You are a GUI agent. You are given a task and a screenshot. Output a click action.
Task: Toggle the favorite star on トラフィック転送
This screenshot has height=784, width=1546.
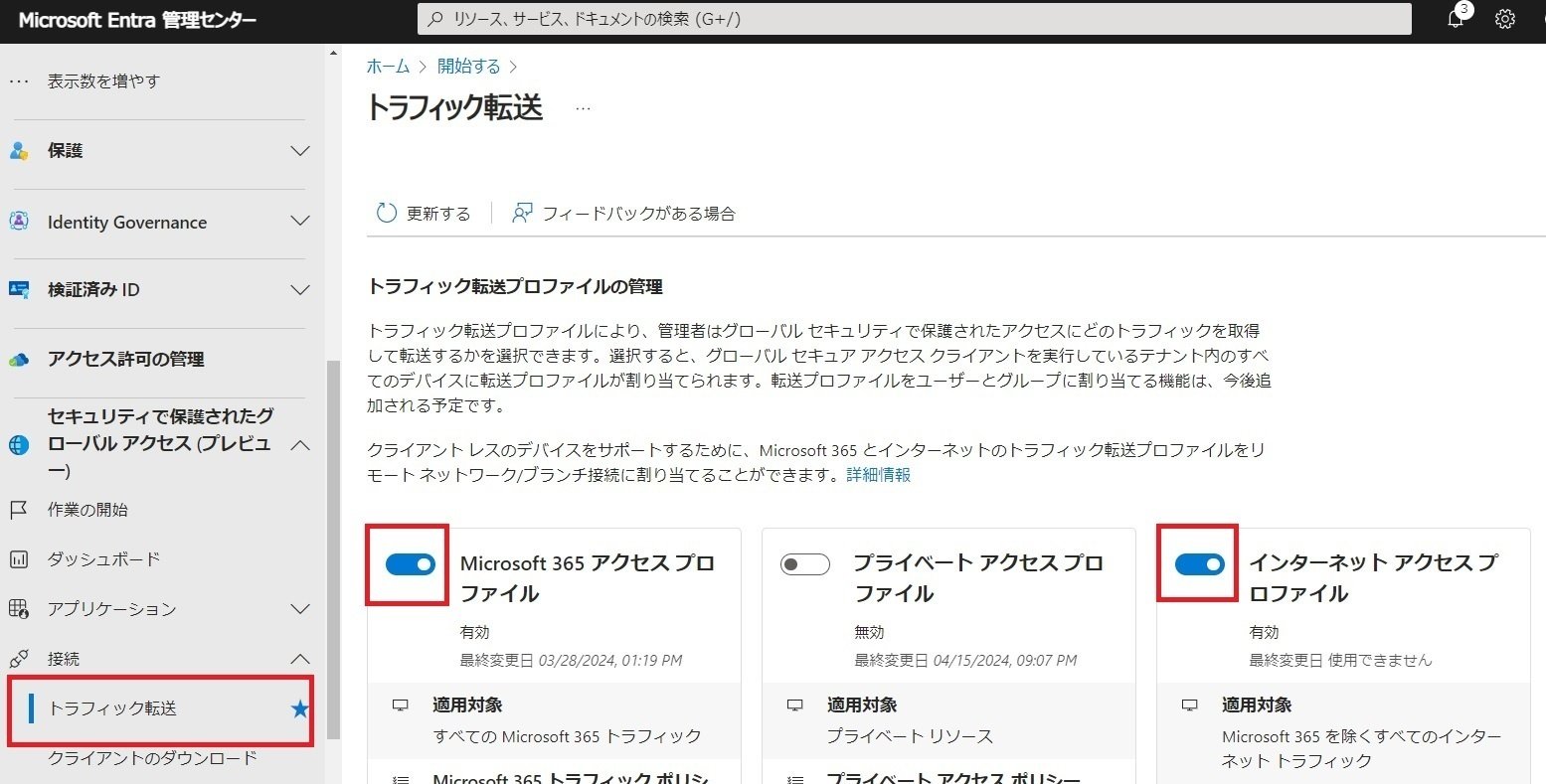pos(299,708)
